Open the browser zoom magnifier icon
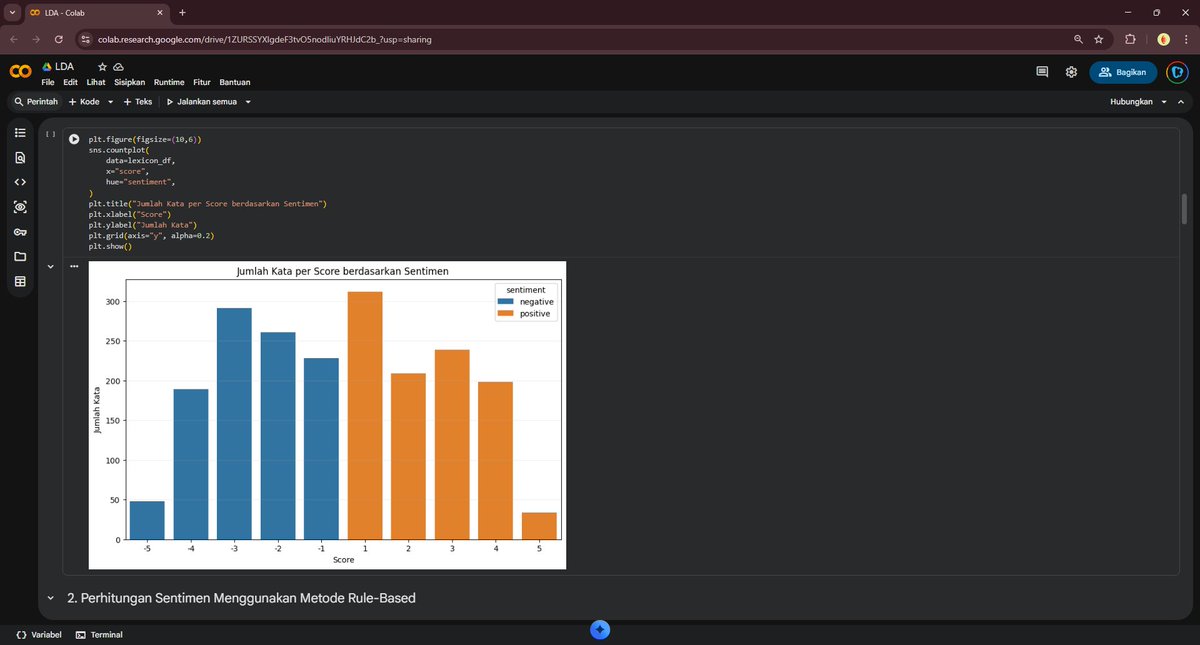1200x645 pixels. click(1078, 39)
